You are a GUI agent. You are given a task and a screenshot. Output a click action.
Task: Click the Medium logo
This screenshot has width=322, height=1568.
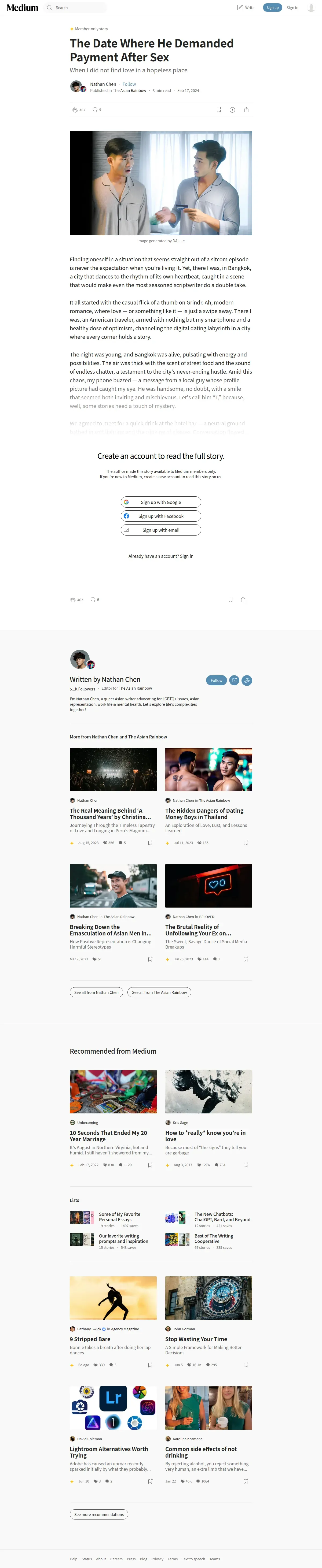[x=23, y=8]
